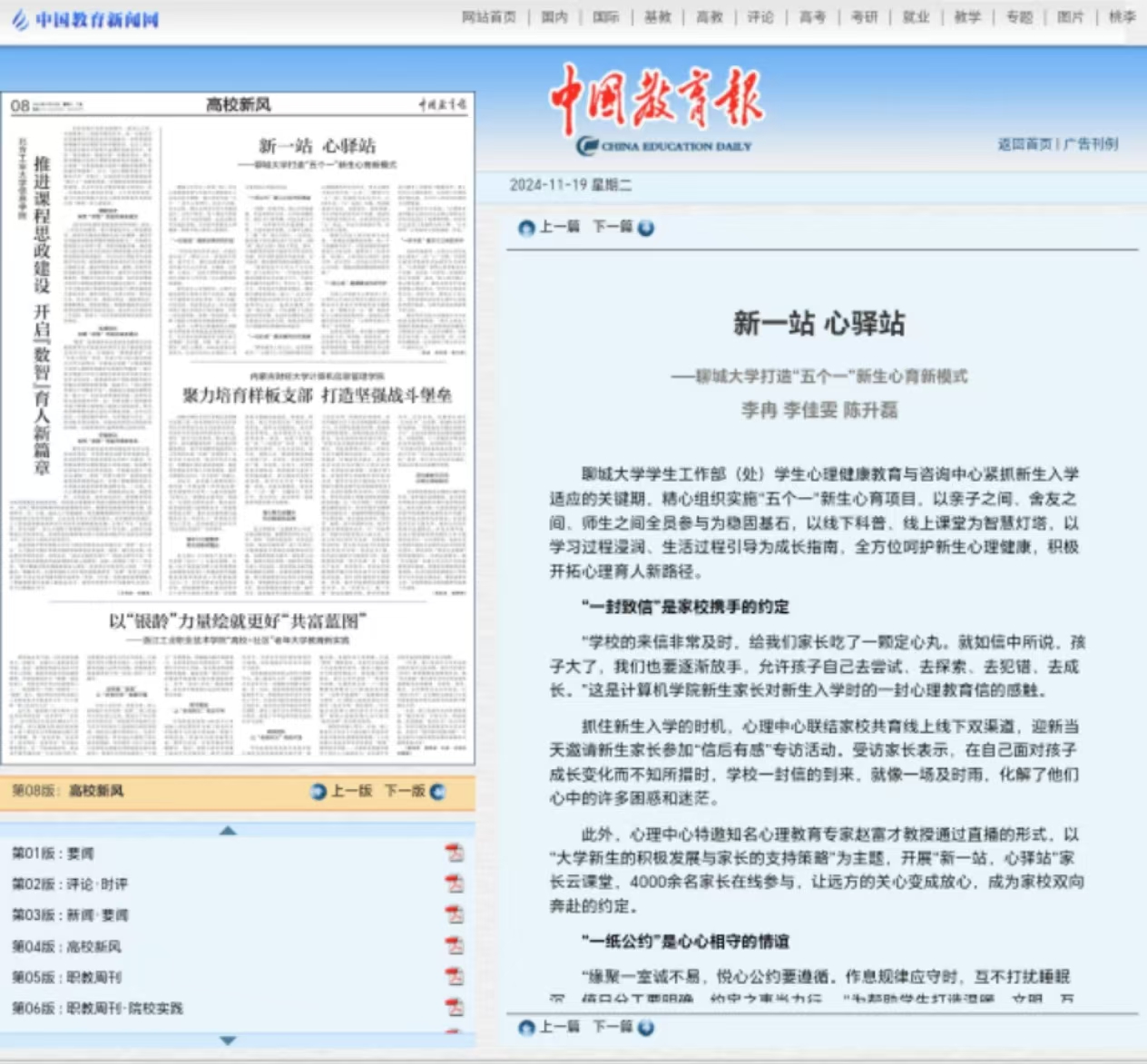Select the 新一站 心驿站 article on the page thumbnail
Image resolution: width=1147 pixels, height=1064 pixels.
(317, 145)
